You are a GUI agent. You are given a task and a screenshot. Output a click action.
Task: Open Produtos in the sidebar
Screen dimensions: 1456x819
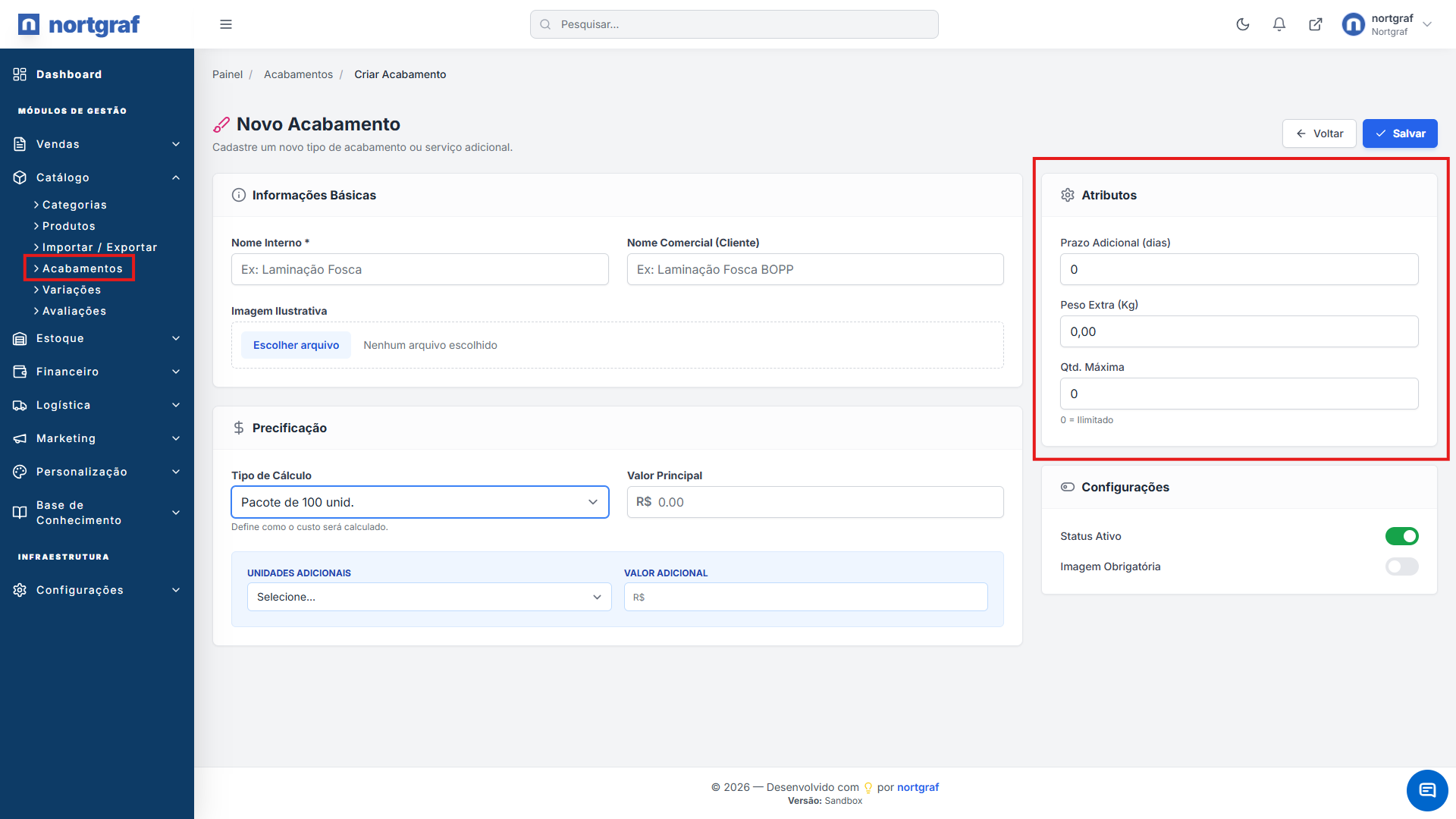click(68, 226)
